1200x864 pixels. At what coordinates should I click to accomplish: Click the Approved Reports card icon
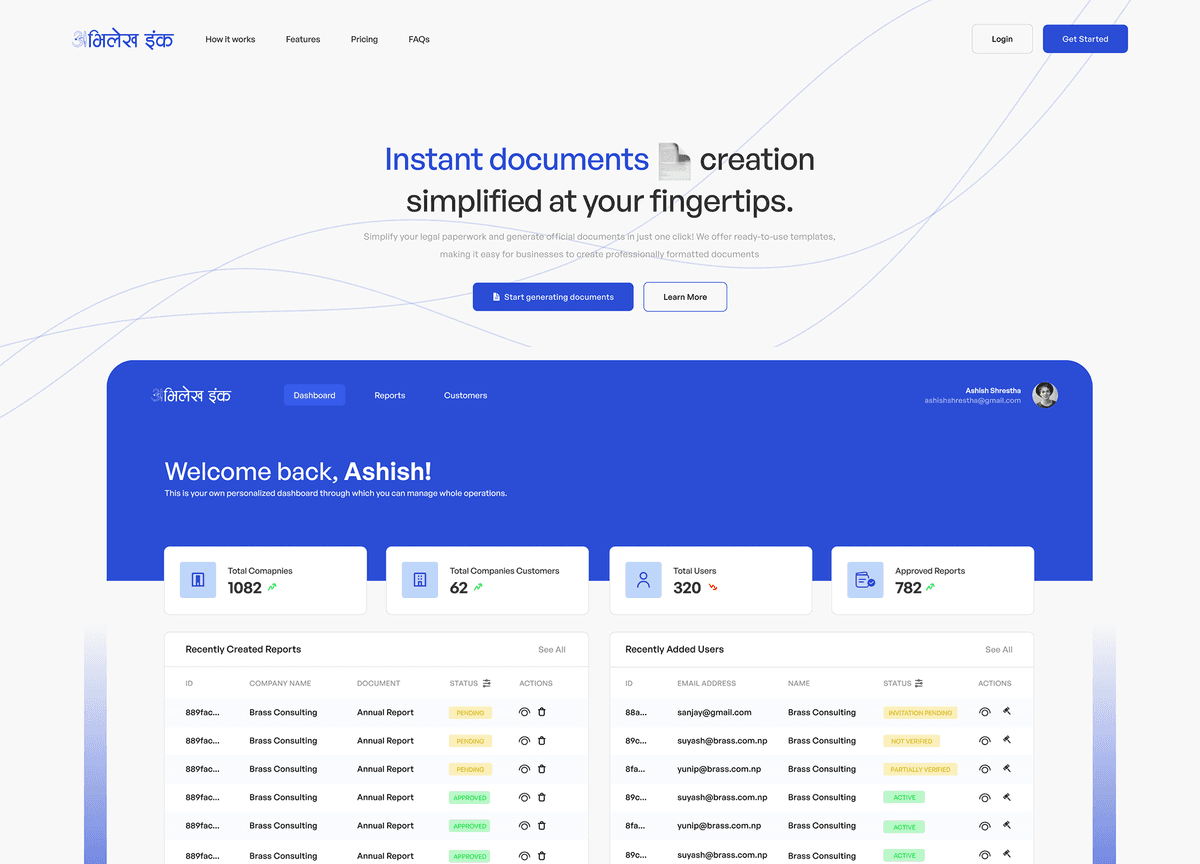tap(865, 580)
